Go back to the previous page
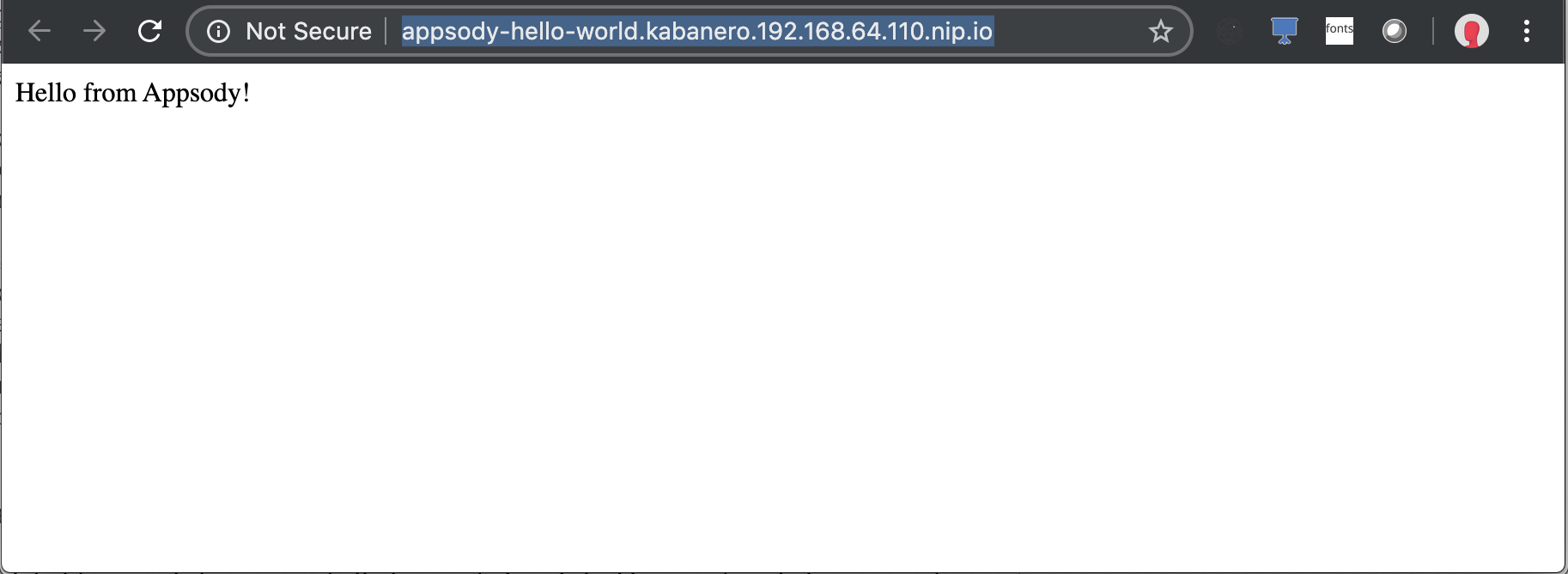 point(40,31)
